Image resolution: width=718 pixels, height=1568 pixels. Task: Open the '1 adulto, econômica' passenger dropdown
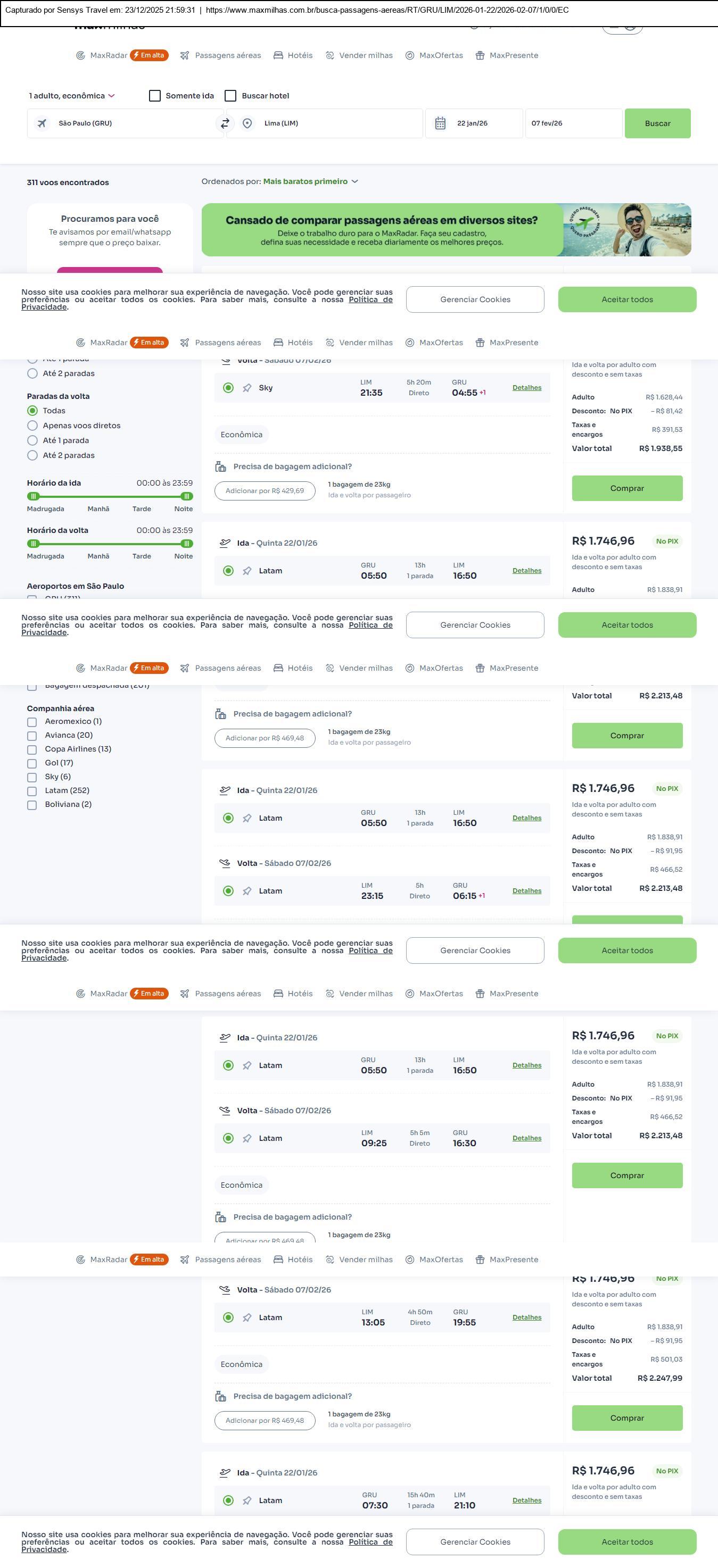point(72,96)
